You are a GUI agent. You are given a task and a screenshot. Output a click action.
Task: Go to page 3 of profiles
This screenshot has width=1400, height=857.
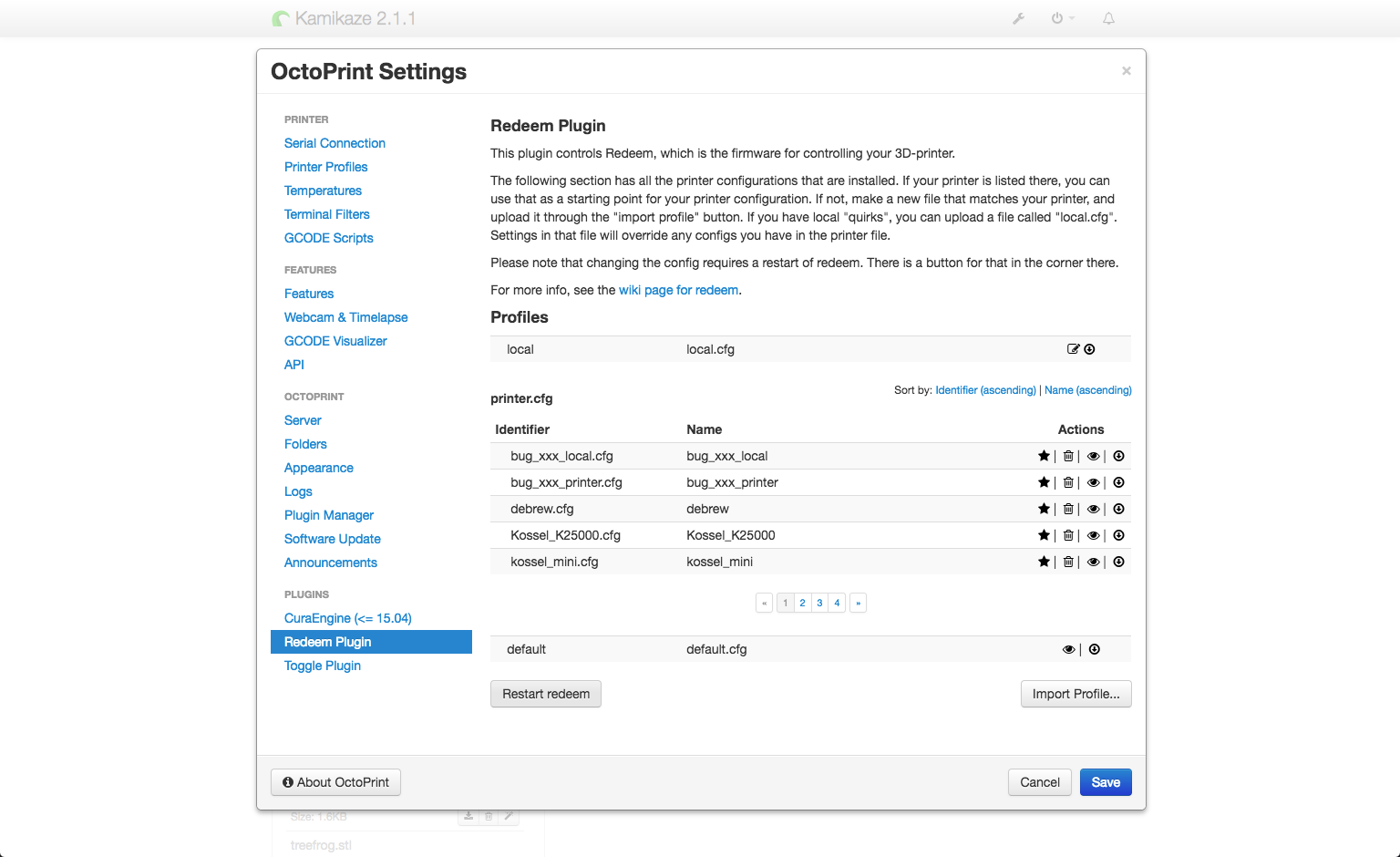click(x=819, y=603)
